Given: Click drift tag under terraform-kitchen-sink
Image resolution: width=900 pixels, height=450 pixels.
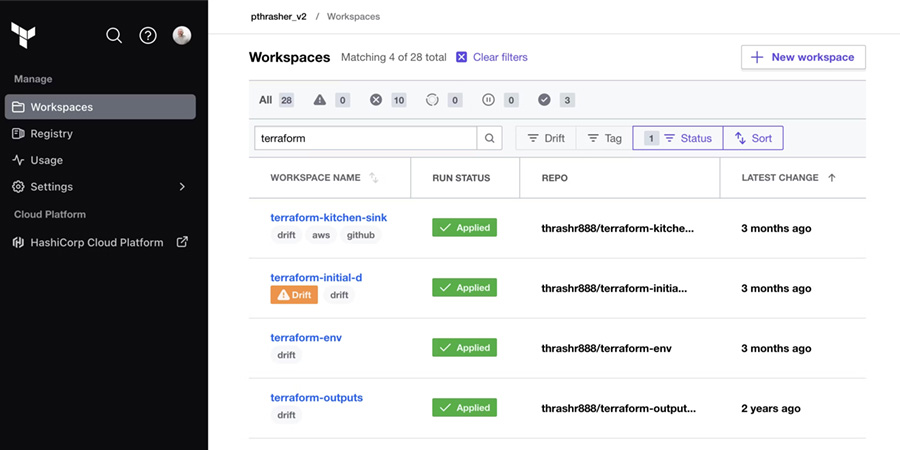Looking at the screenshot, I should (x=286, y=235).
